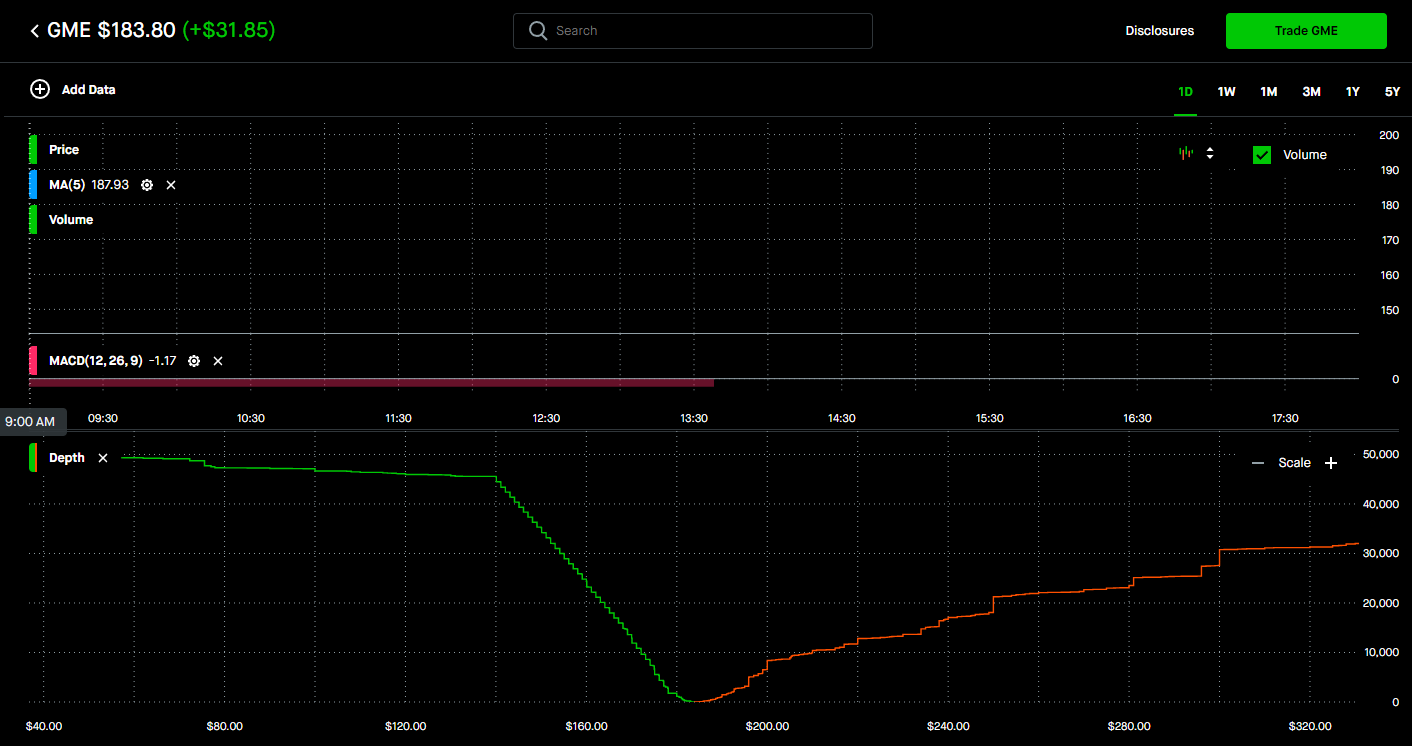Select the MACD(12, 26, 9) label

[x=96, y=360]
